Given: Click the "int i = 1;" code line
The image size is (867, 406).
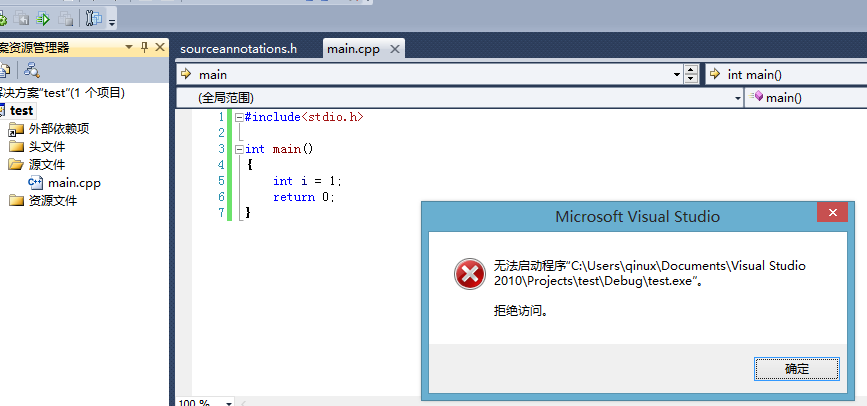Looking at the screenshot, I should point(307,181).
